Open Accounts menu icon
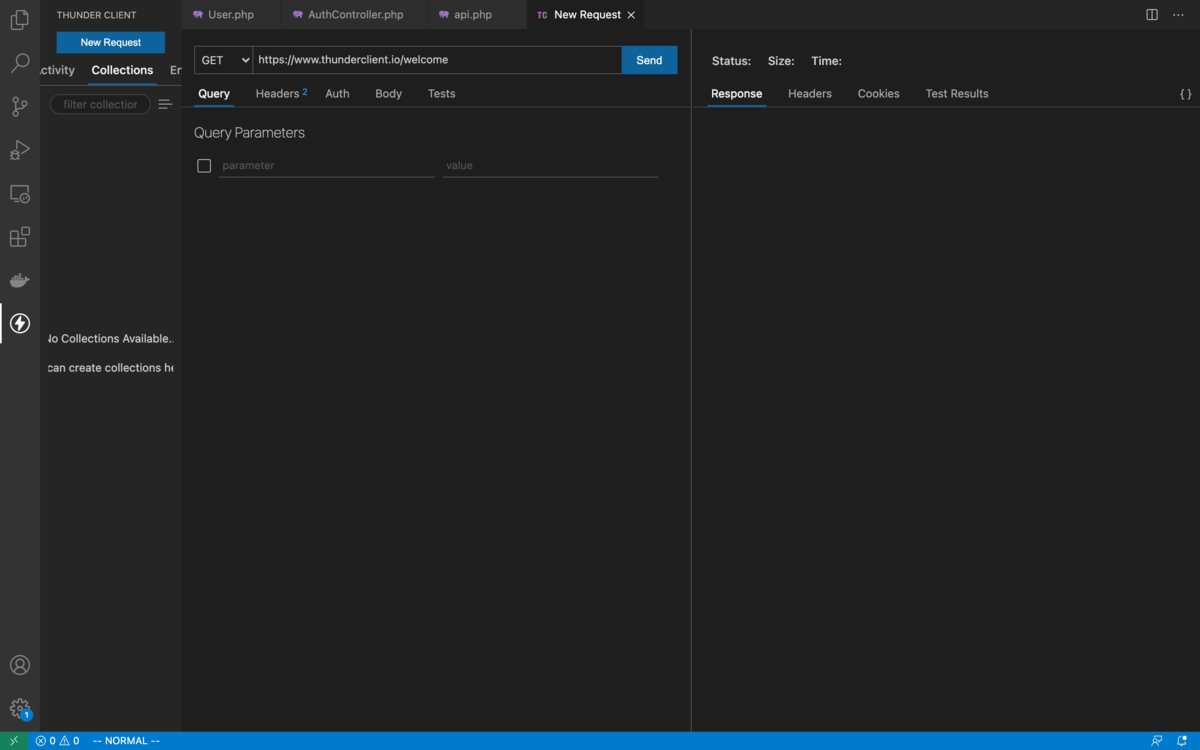Viewport: 1200px width, 750px height. pos(19,665)
